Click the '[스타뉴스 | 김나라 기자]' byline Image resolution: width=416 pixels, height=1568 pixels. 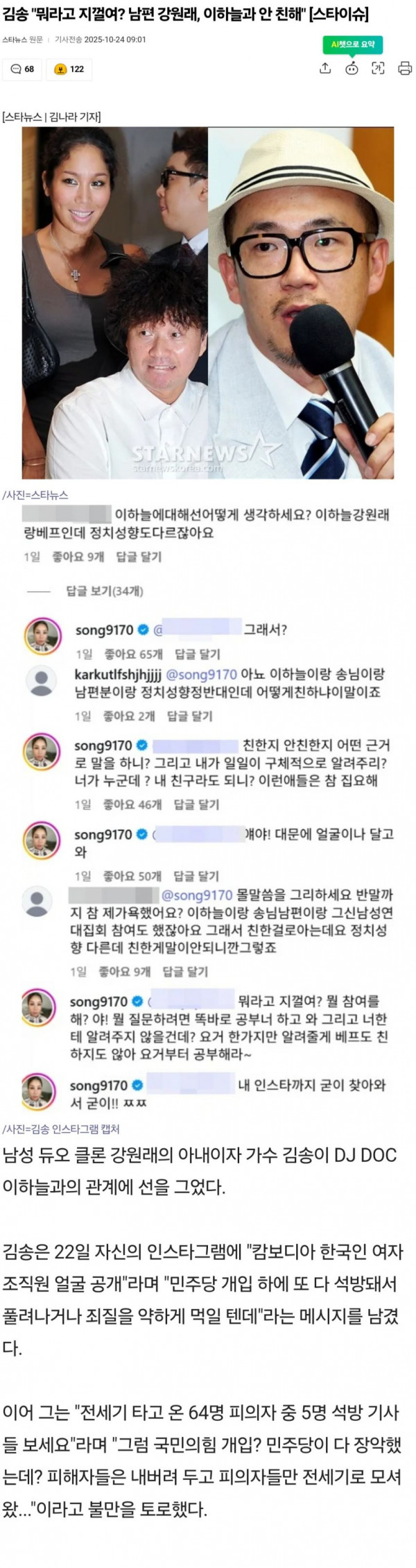point(51,117)
